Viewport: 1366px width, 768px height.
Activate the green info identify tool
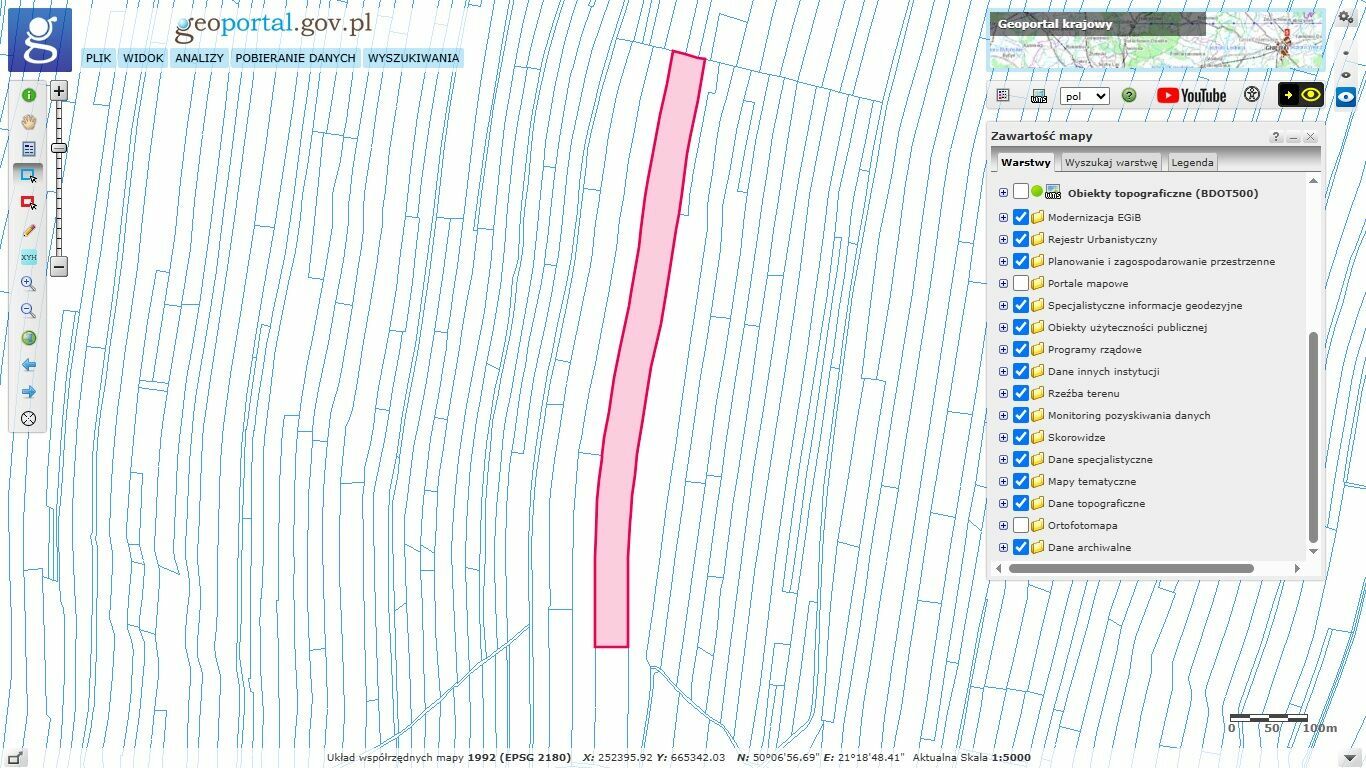pyautogui.click(x=28, y=95)
